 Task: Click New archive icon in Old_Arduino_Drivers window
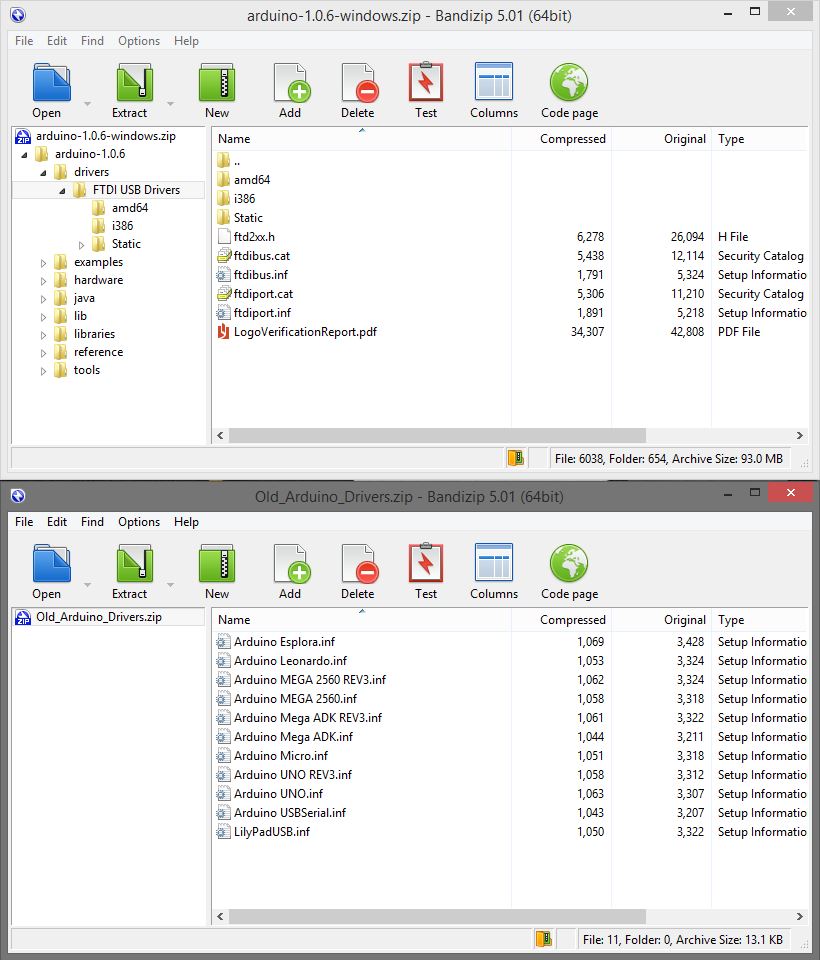tap(217, 563)
